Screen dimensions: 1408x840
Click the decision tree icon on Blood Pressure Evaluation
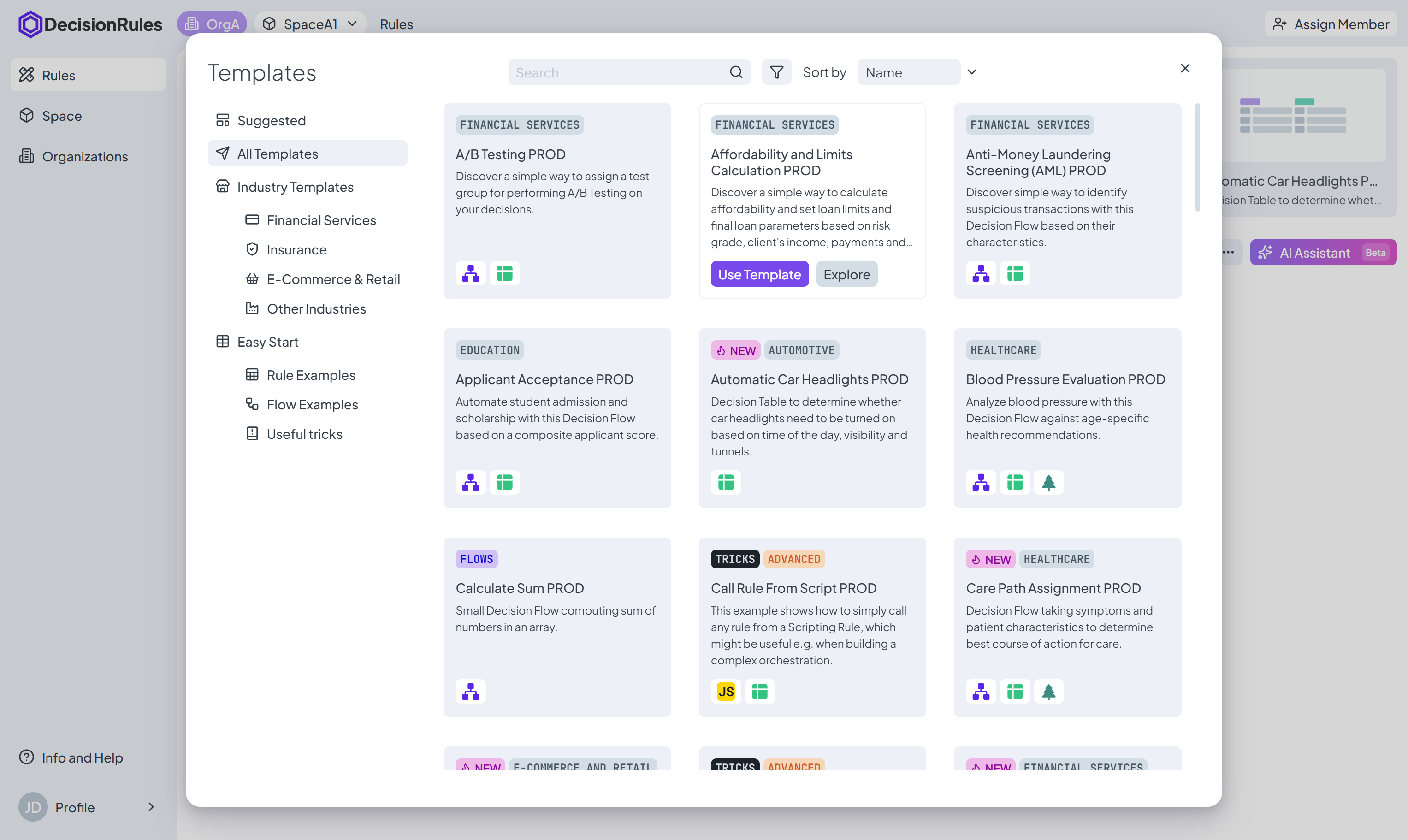[x=1048, y=482]
